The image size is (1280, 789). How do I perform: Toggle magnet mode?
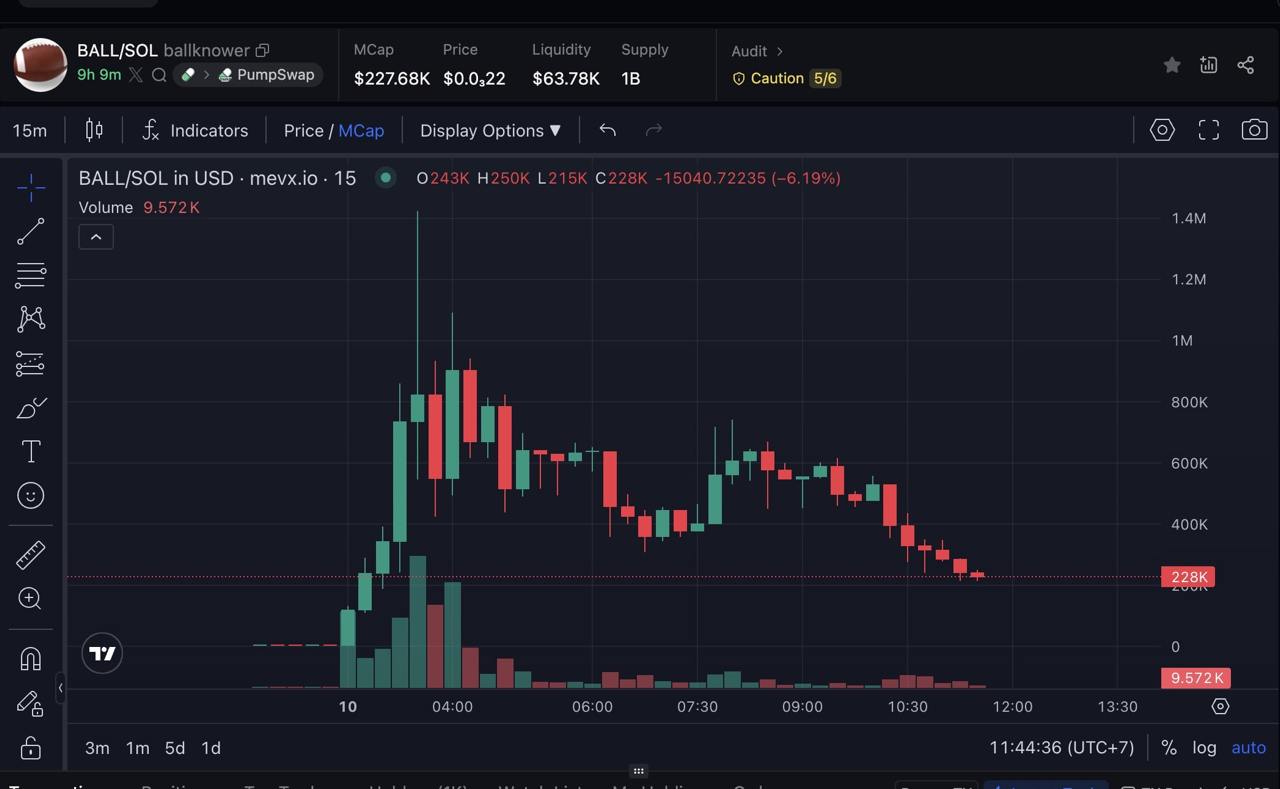pyautogui.click(x=31, y=659)
